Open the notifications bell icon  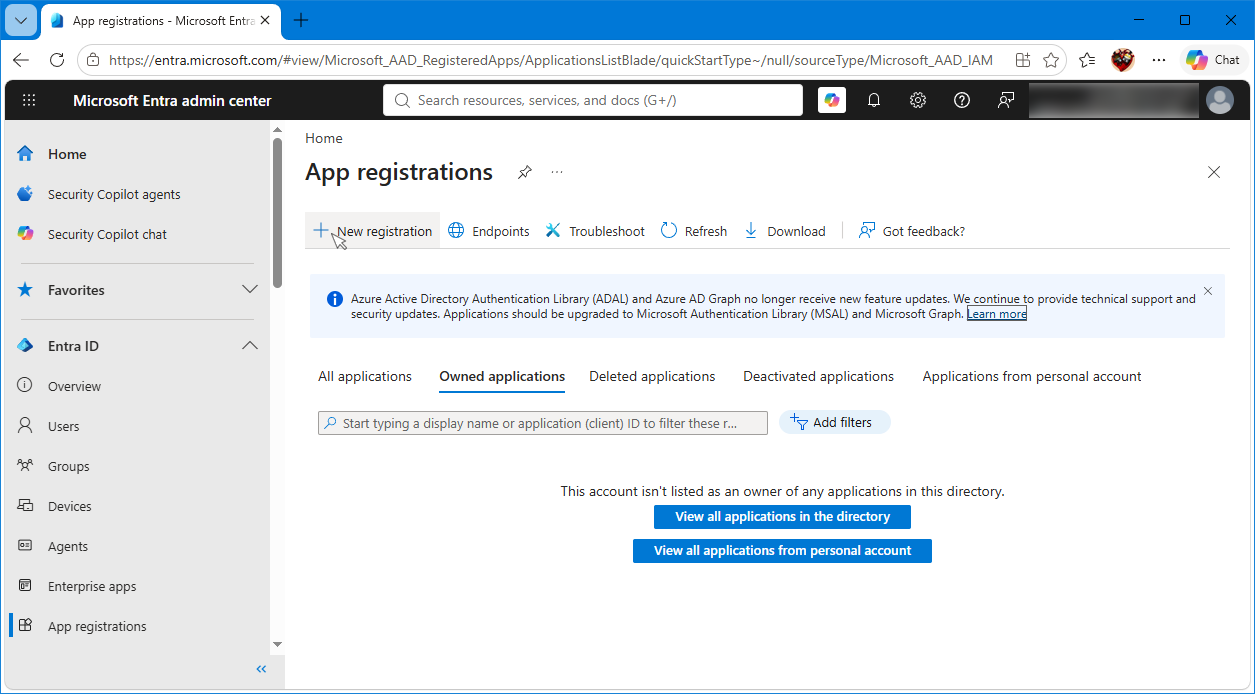(874, 100)
